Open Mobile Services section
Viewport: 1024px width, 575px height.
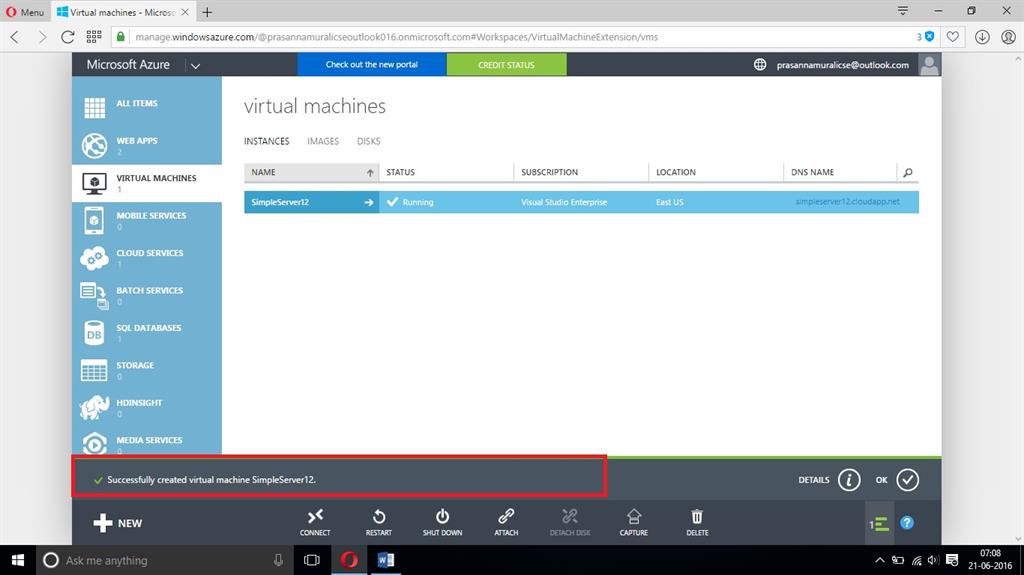pyautogui.click(x=147, y=220)
